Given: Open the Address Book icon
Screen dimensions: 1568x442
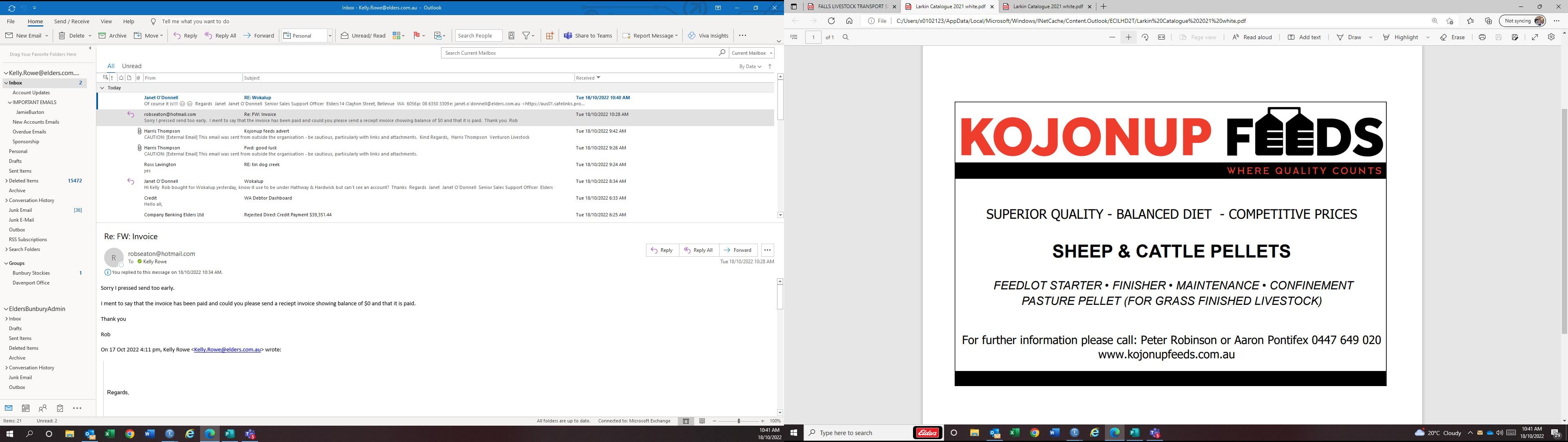Looking at the screenshot, I should (511, 36).
